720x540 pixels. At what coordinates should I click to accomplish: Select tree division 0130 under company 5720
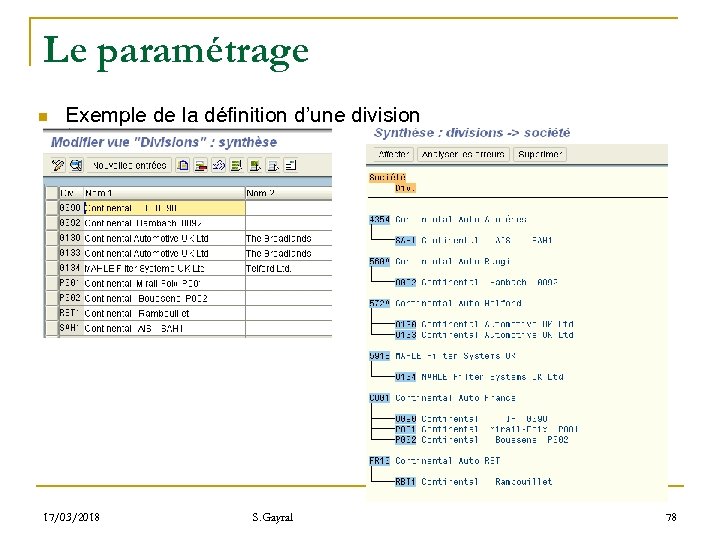(405, 324)
